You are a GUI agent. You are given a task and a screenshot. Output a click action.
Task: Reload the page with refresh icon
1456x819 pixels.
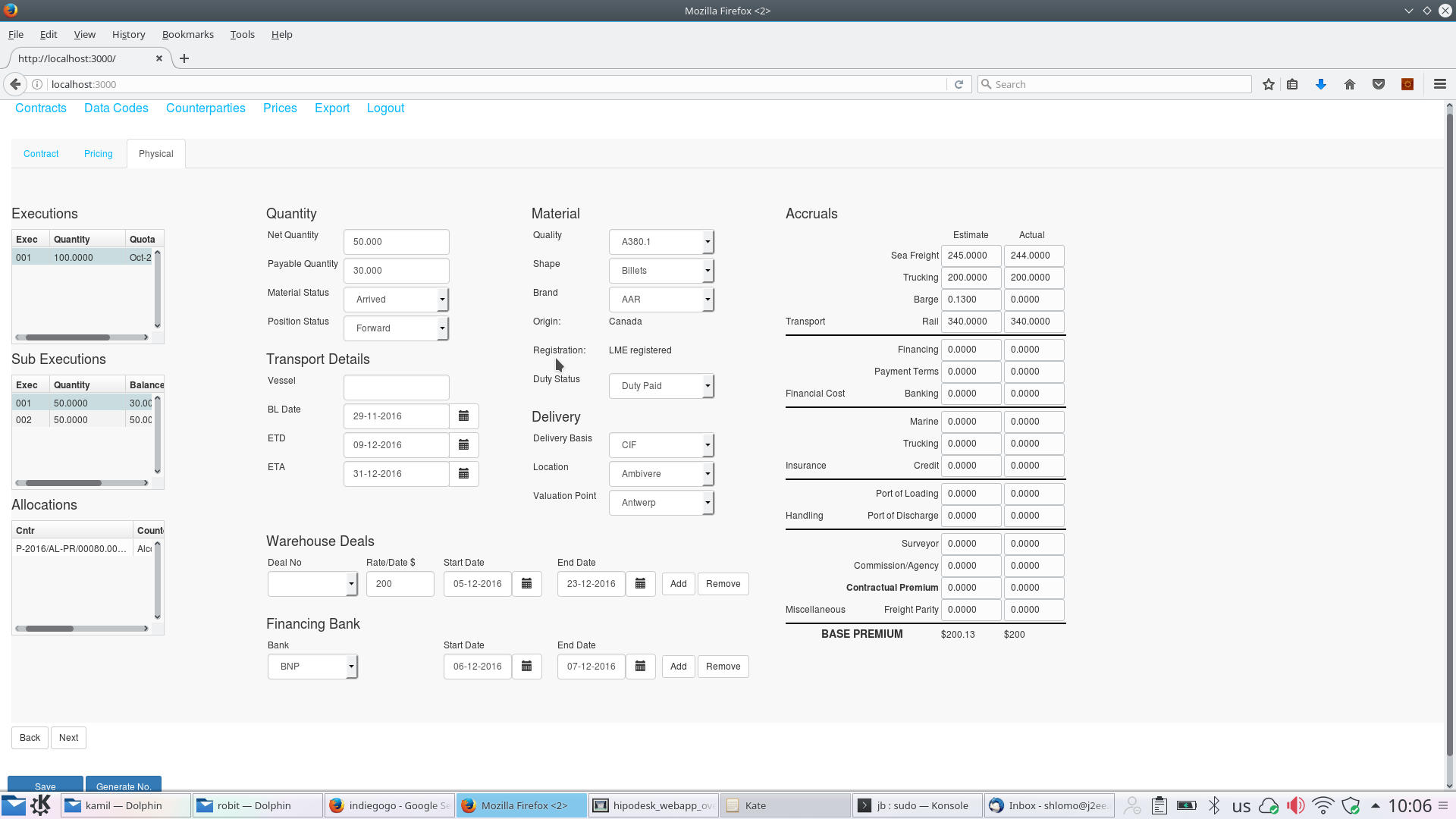(959, 84)
